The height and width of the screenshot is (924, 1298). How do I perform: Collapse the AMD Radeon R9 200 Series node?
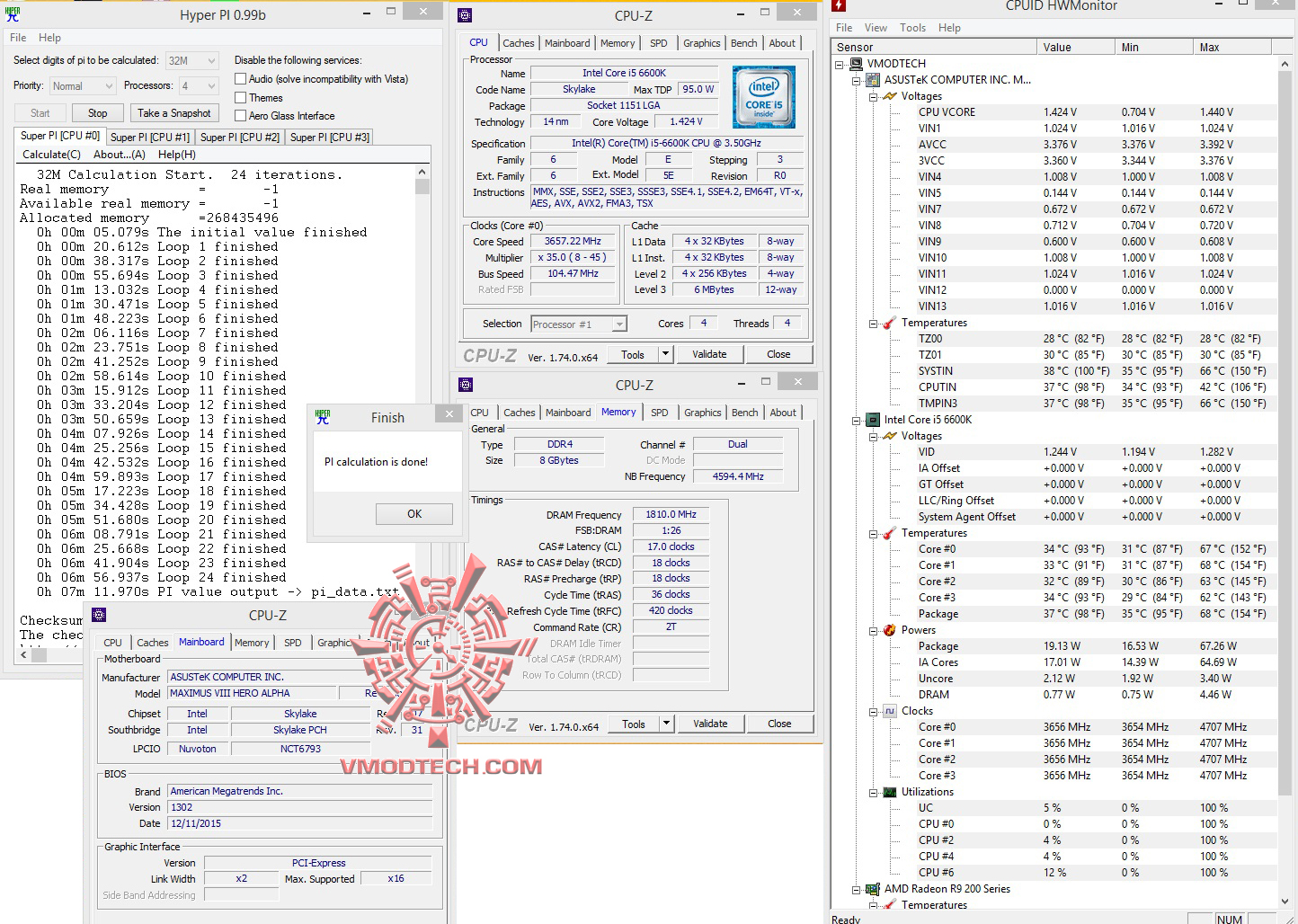857,889
